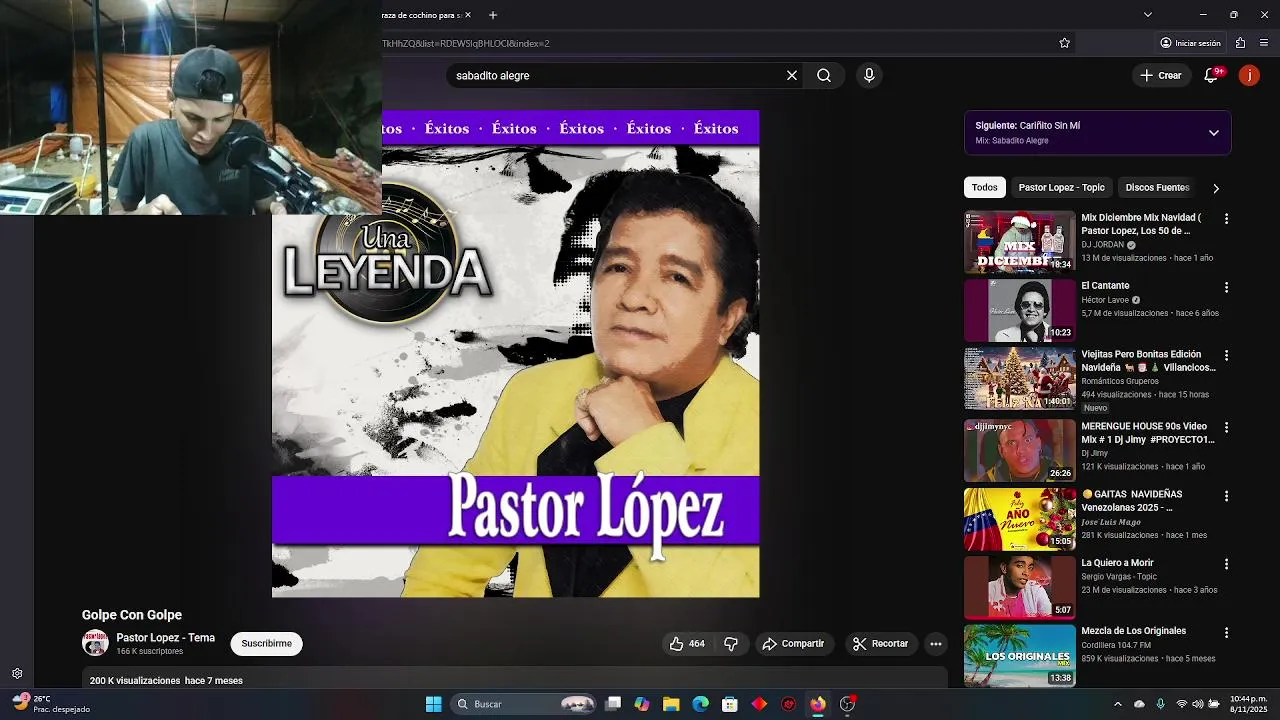Open options for La Quiero a Morir
This screenshot has height=720, width=1280.
pos(1226,564)
